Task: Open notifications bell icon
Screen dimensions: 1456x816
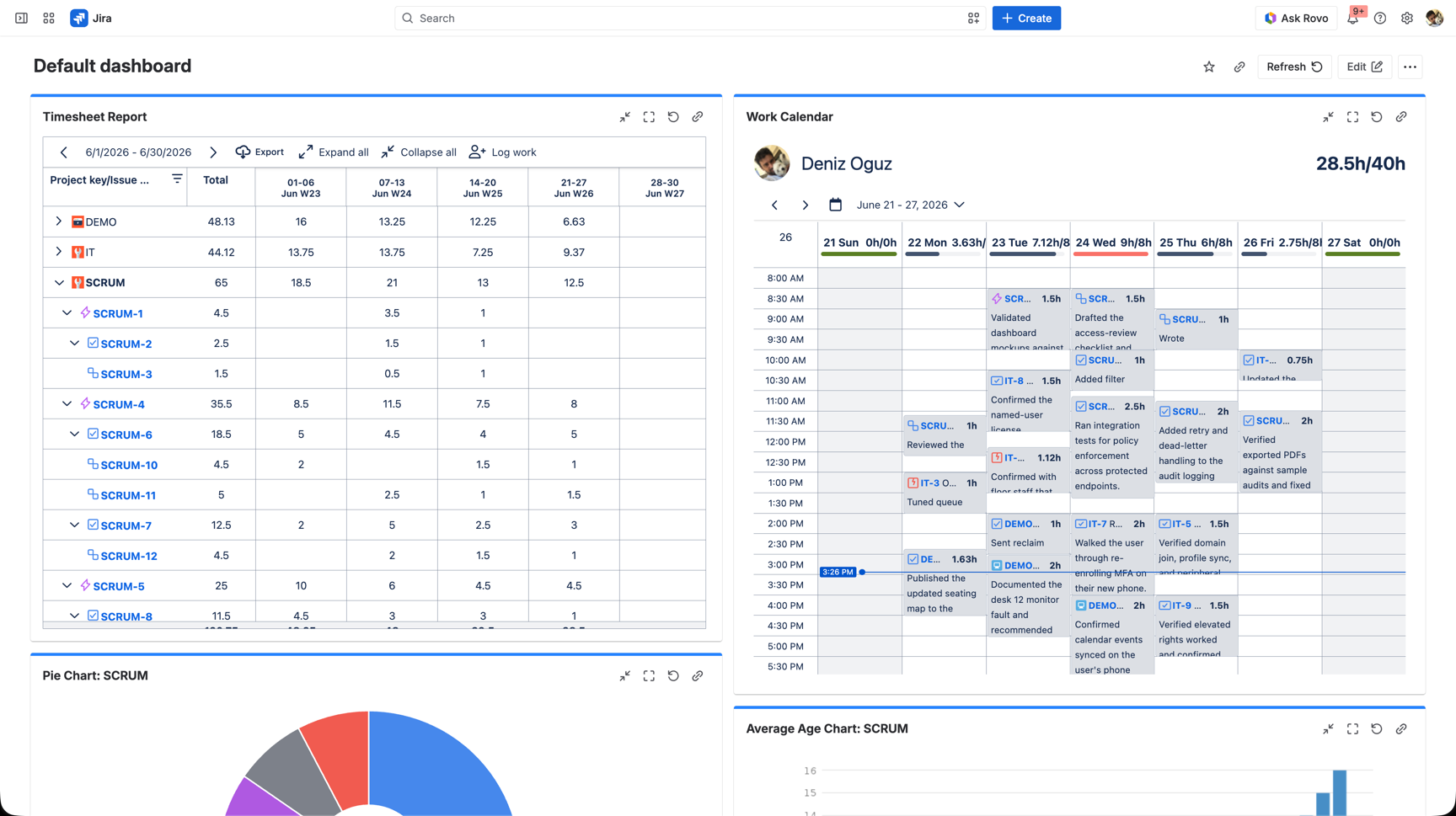Action: 1352,19
